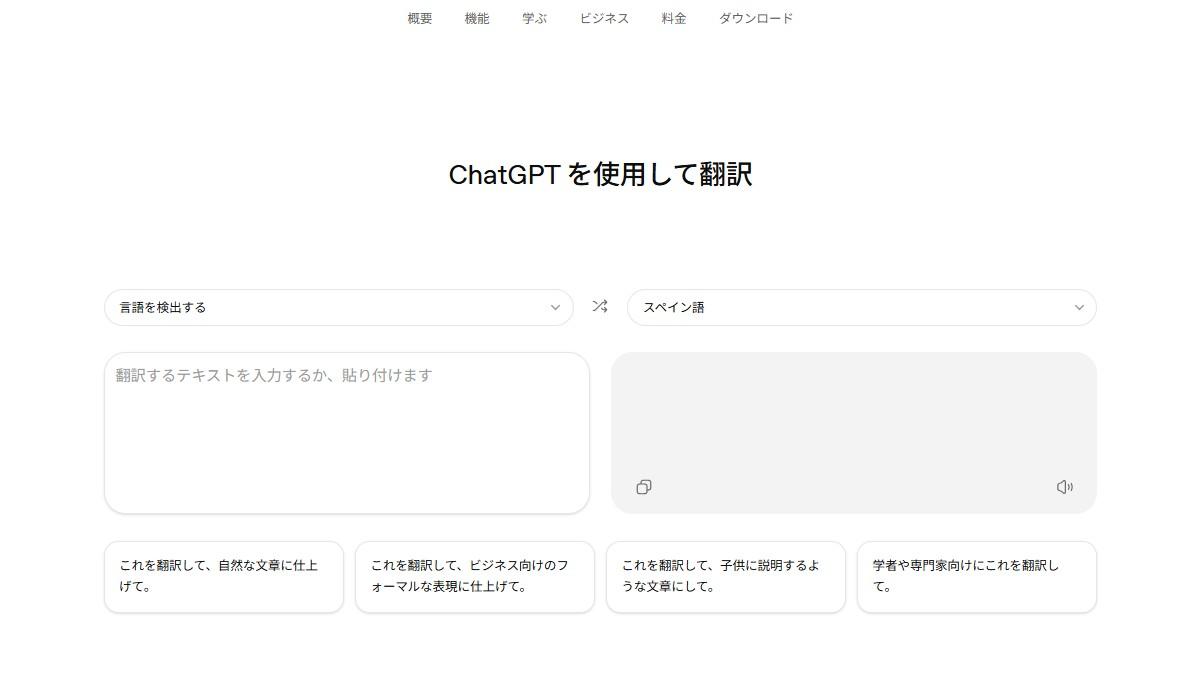Select the 子供に説明するような文章 suggestion
1186x680 pixels.
pos(725,576)
